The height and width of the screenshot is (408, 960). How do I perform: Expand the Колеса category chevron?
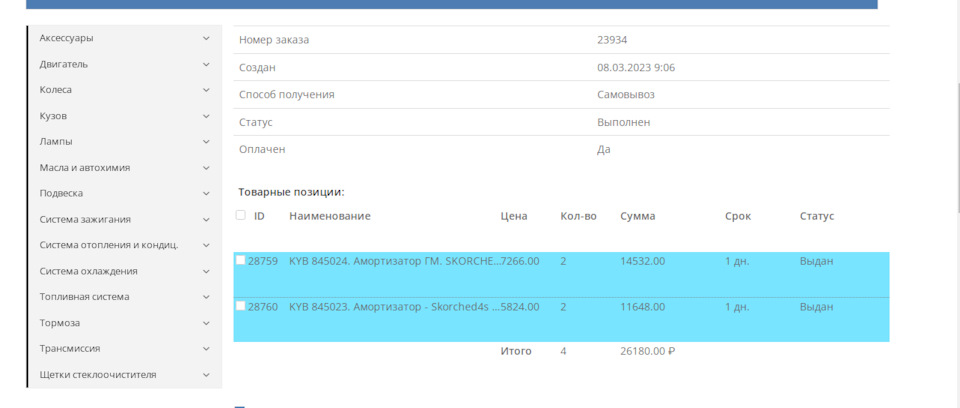[x=206, y=90]
